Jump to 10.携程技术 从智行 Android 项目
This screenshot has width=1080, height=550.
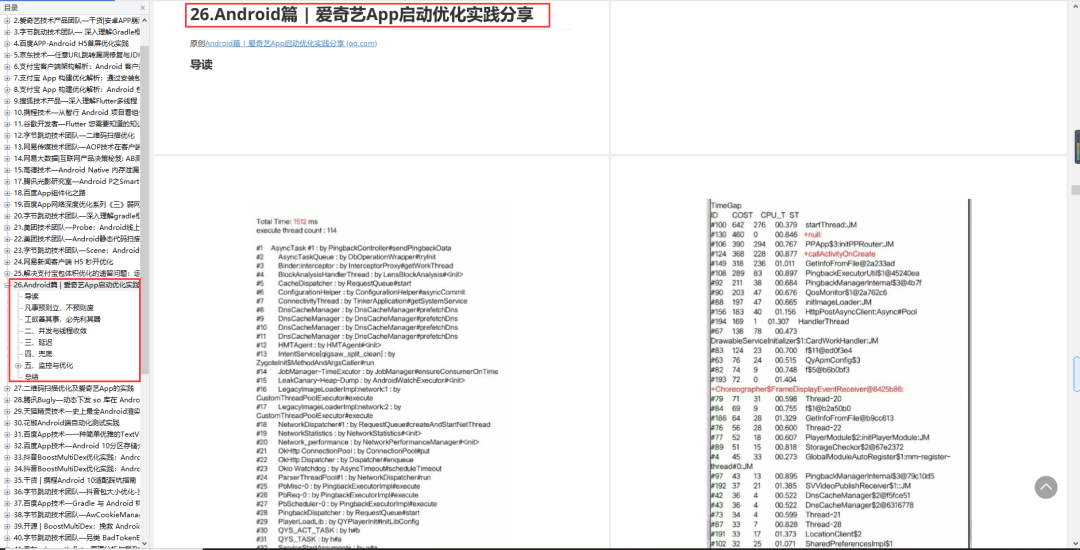(76, 112)
